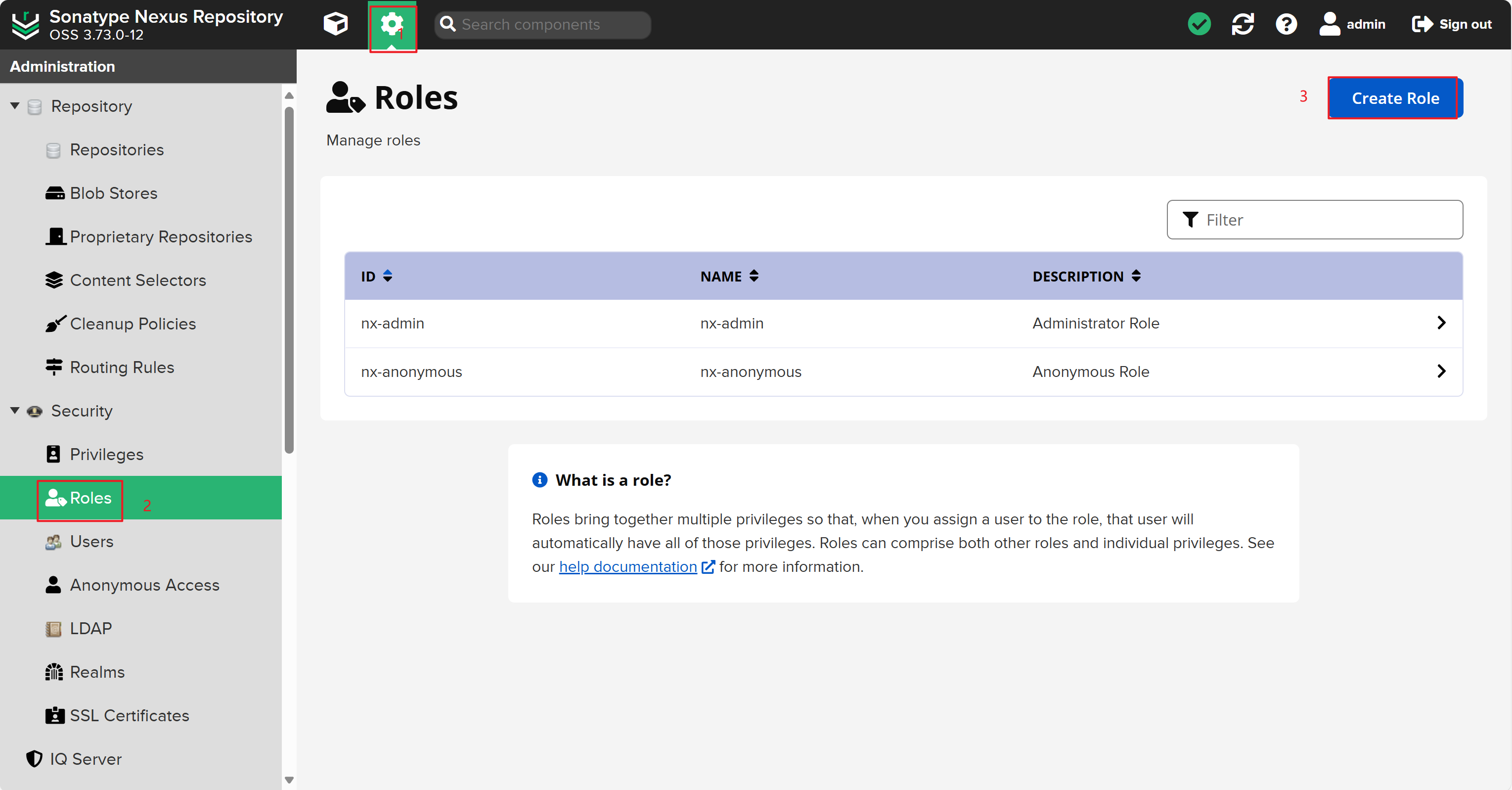The image size is (1512, 790).
Task: Click sidebar scrollbar up arrow
Action: tap(289, 96)
